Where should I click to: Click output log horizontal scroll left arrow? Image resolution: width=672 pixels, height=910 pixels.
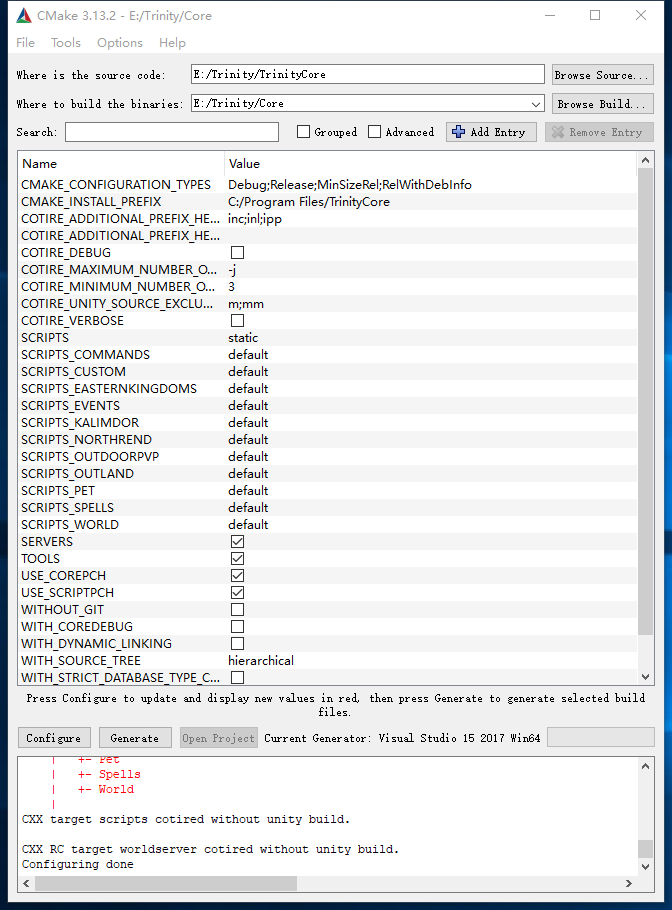26,883
